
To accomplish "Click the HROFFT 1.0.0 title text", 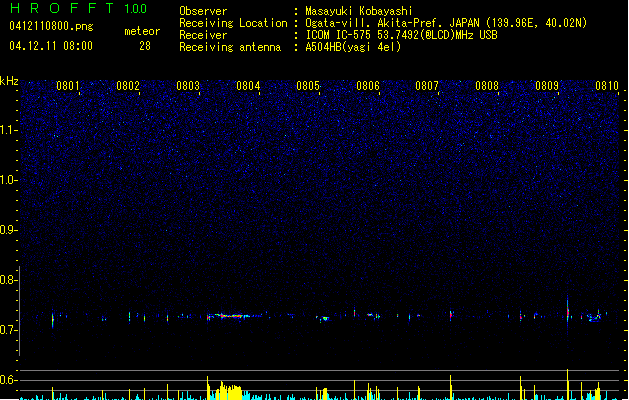I will point(79,8).
